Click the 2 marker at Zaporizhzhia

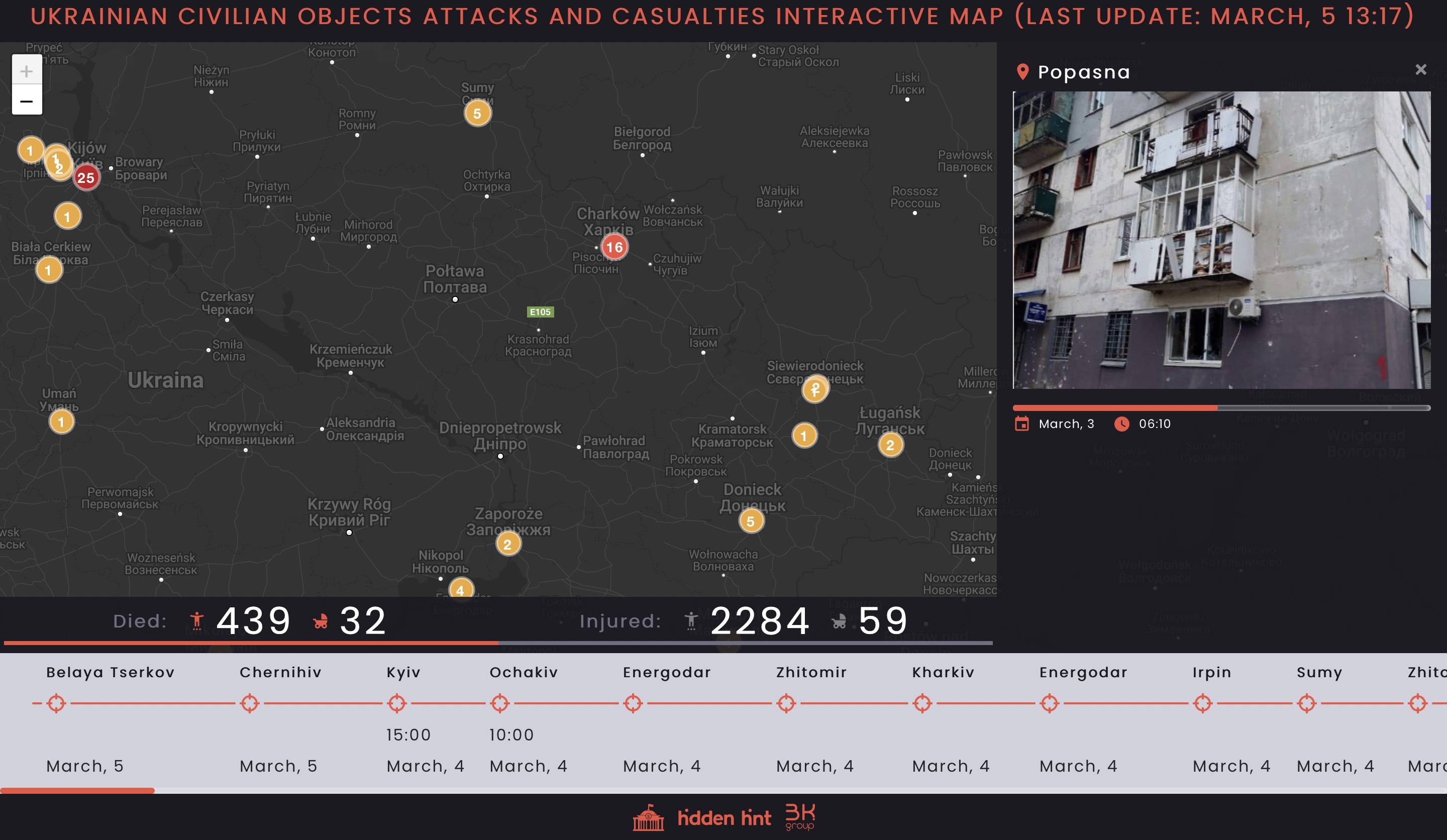pos(507,544)
